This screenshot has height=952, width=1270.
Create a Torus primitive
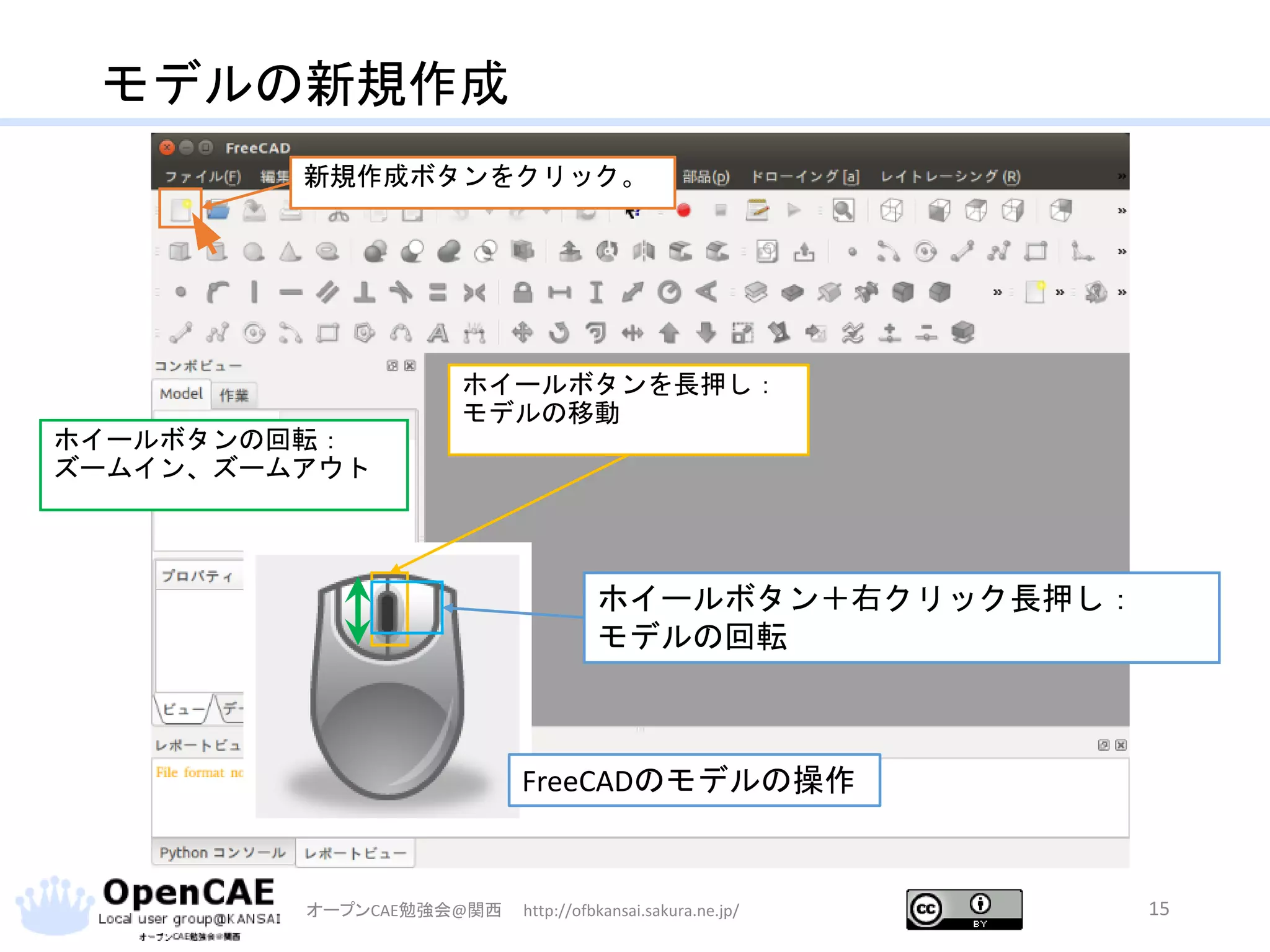point(327,251)
